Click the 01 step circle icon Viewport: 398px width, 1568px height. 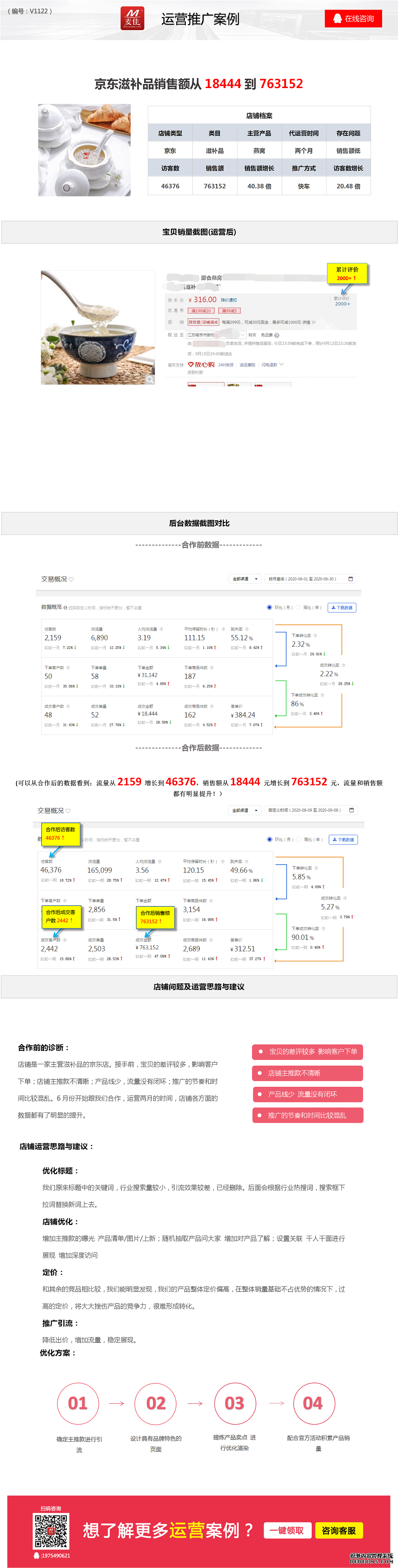point(77,1404)
